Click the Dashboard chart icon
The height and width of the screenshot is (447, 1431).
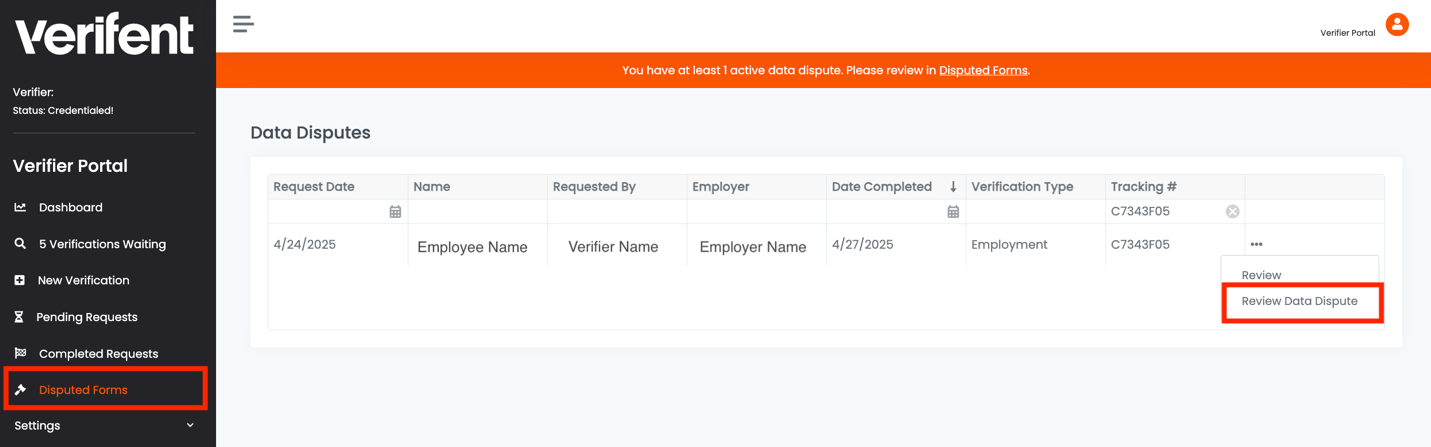click(20, 208)
